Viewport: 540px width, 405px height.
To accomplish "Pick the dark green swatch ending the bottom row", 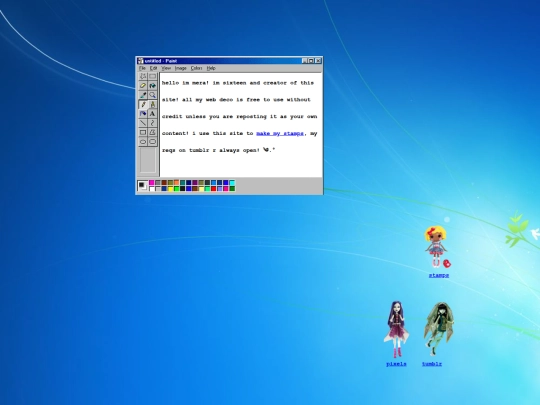I will [232, 189].
